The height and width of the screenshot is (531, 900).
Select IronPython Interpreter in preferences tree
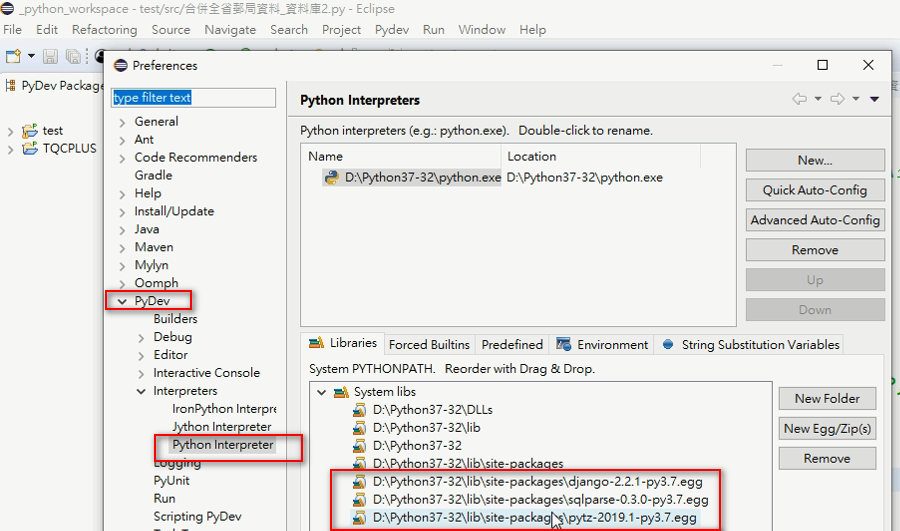click(224, 409)
